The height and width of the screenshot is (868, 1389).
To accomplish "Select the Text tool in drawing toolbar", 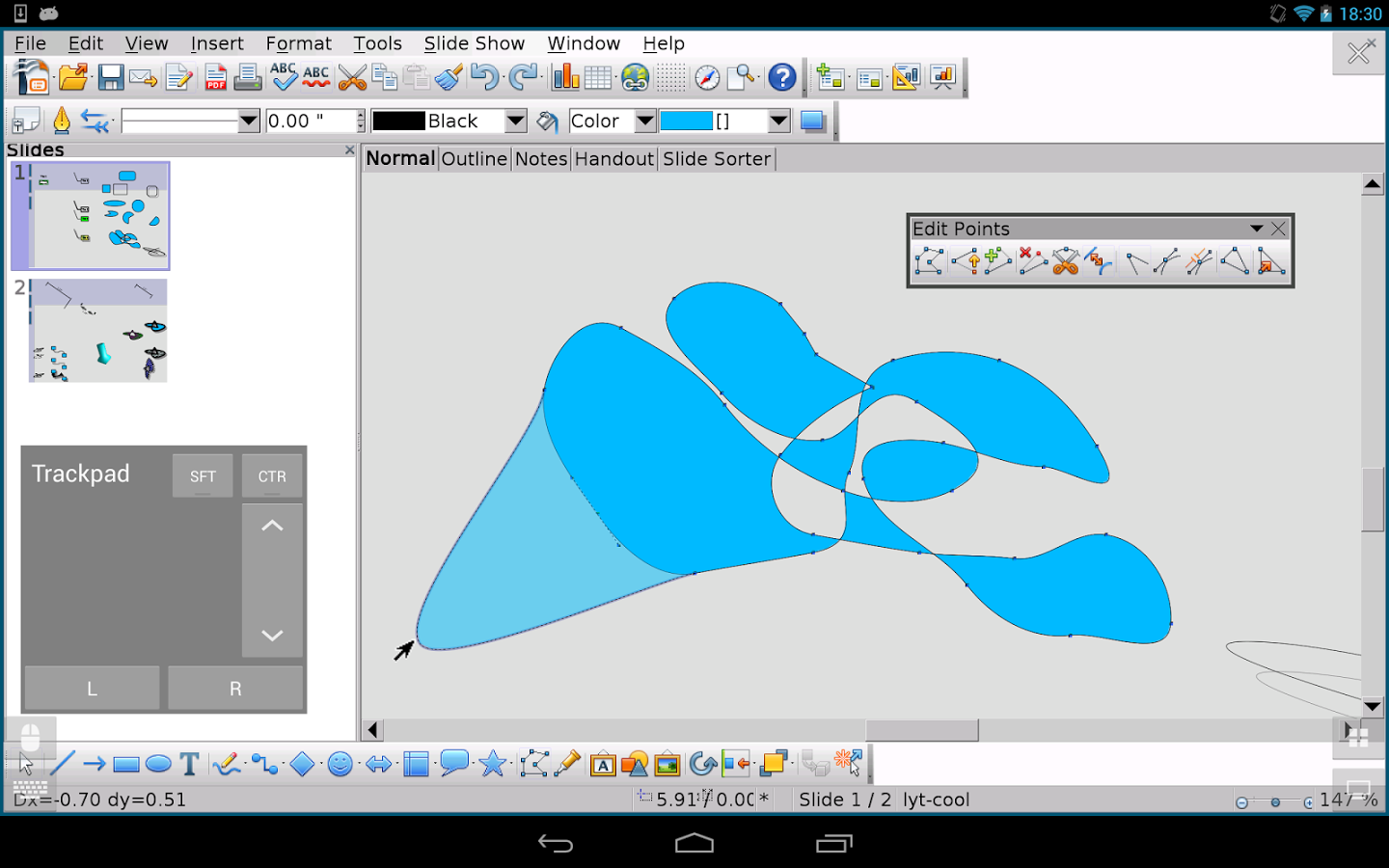I will tap(189, 765).
